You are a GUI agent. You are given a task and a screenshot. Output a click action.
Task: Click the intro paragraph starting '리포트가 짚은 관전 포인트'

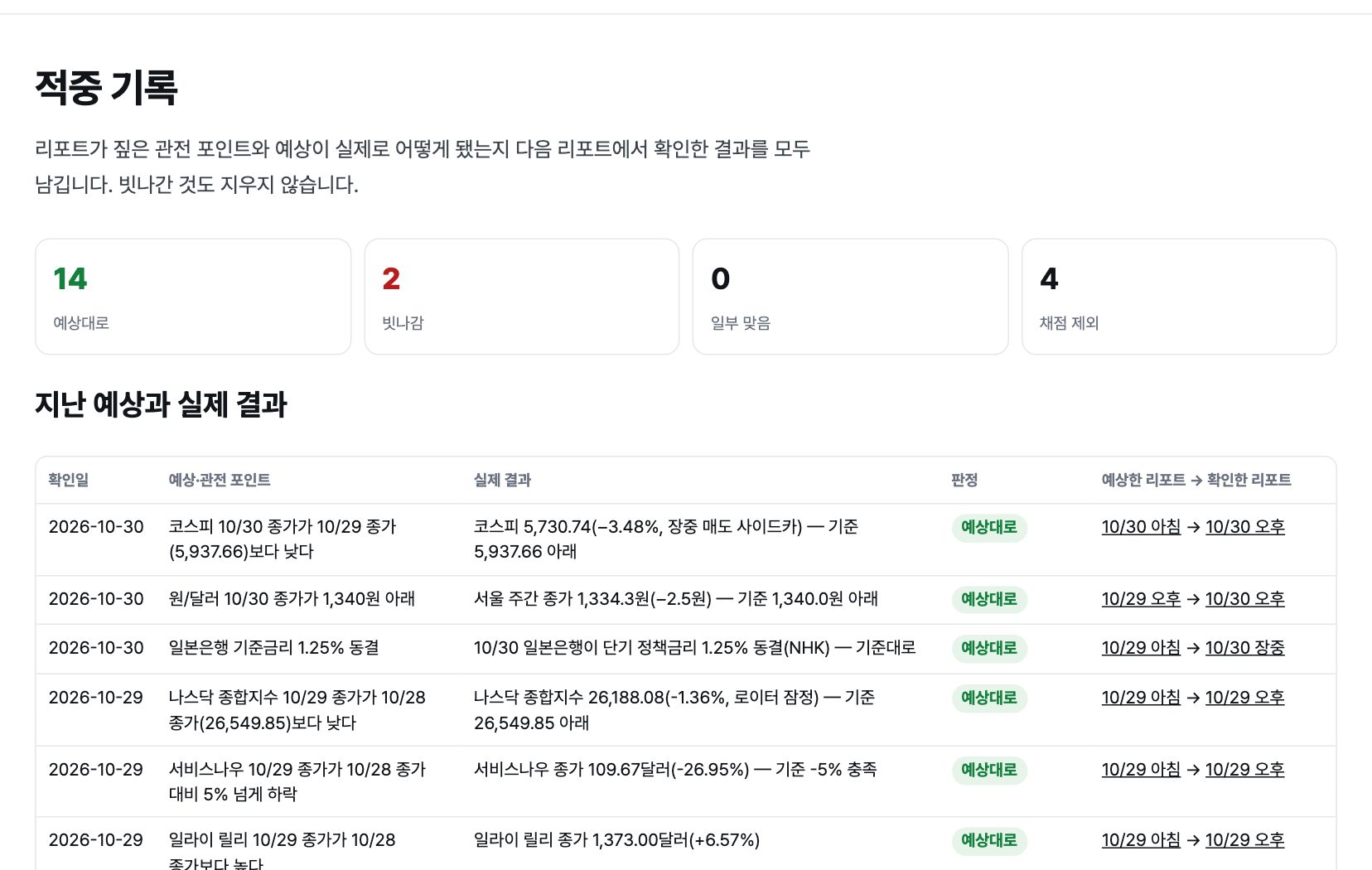(x=423, y=167)
